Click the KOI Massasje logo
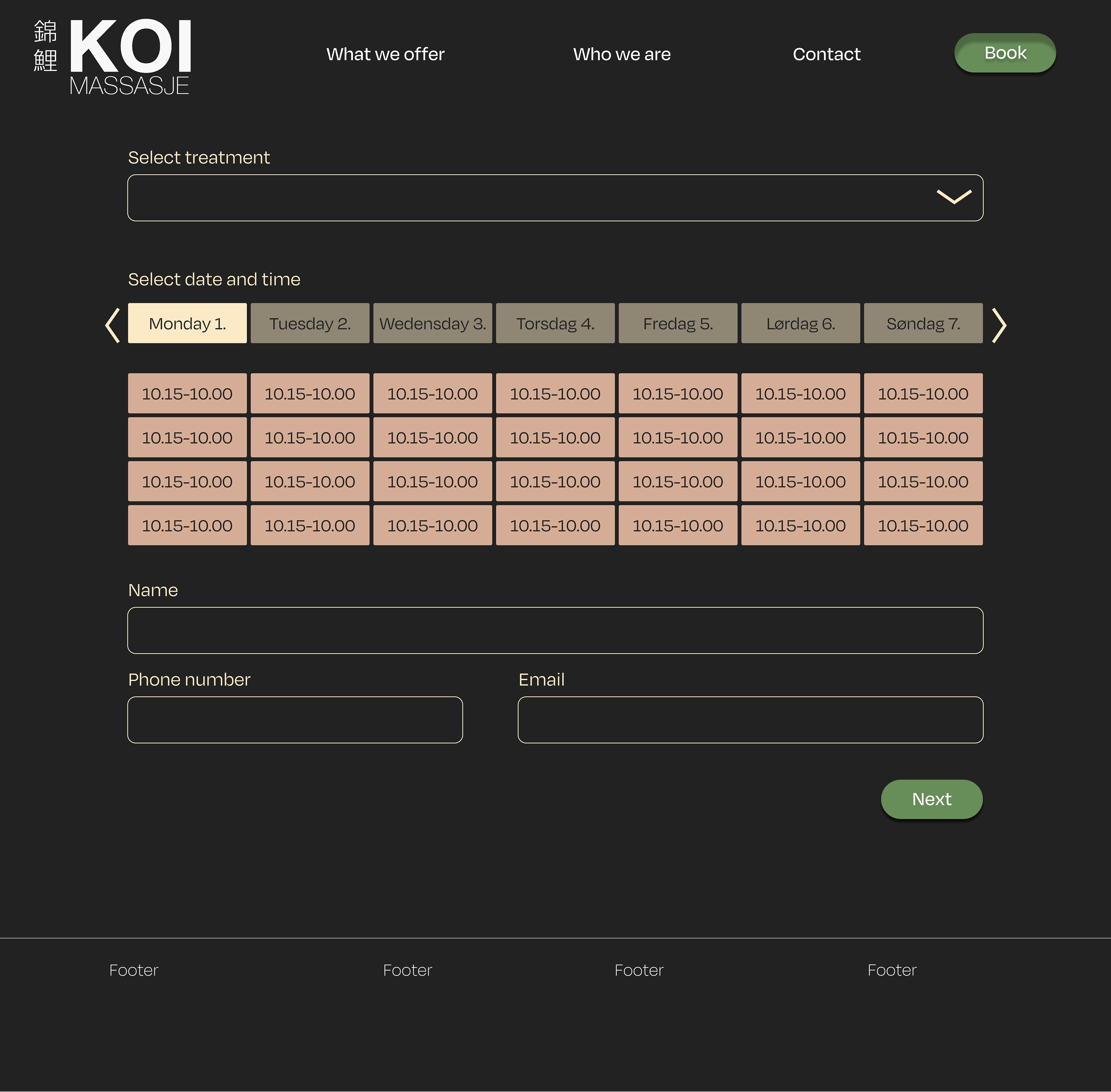The width and height of the screenshot is (1111, 1092). pos(113,57)
